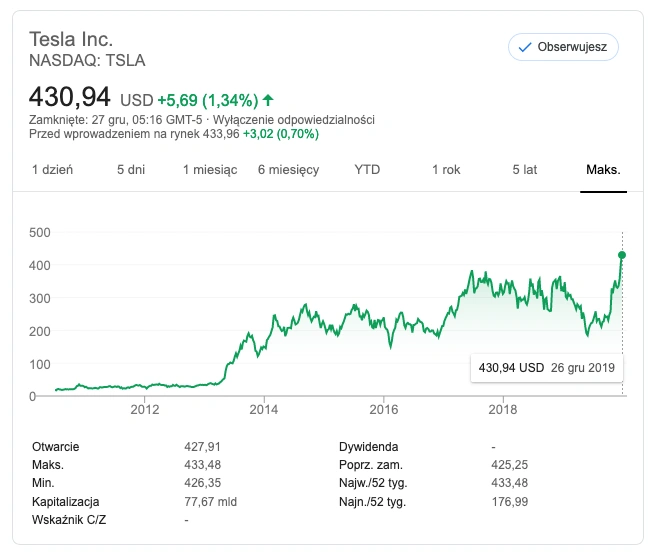This screenshot has height=556, width=656.
Task: Show the 5 lat chart range
Action: coord(525,169)
